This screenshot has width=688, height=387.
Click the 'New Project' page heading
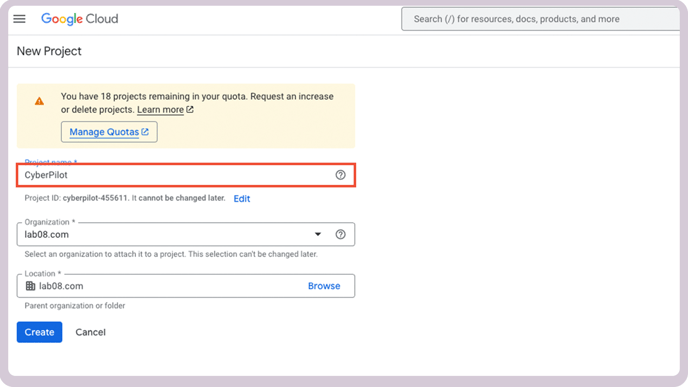tap(49, 51)
